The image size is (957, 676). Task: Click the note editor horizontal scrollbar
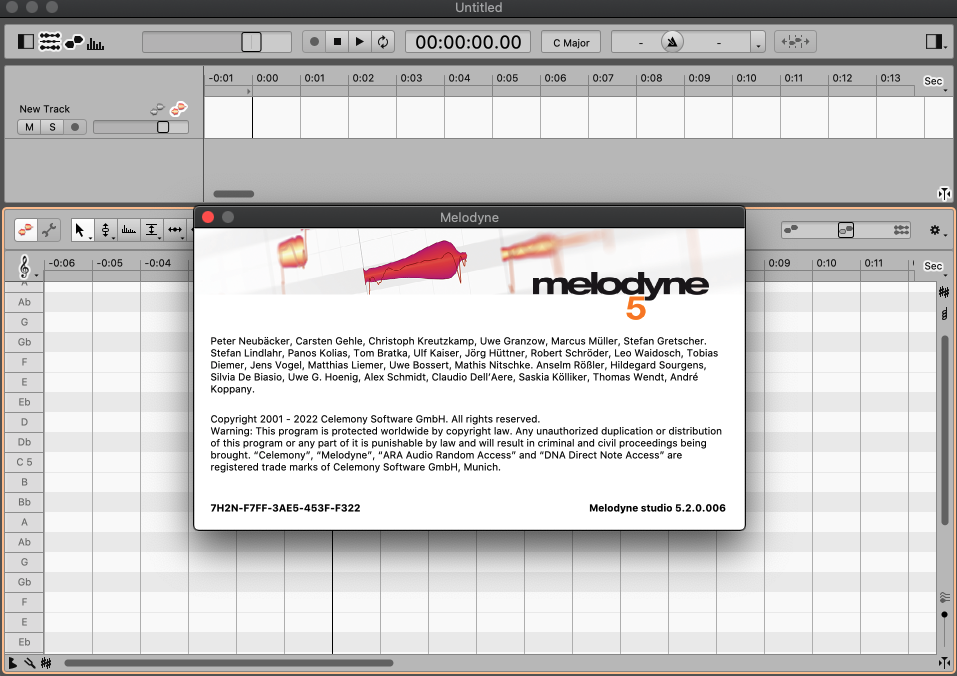(x=229, y=663)
